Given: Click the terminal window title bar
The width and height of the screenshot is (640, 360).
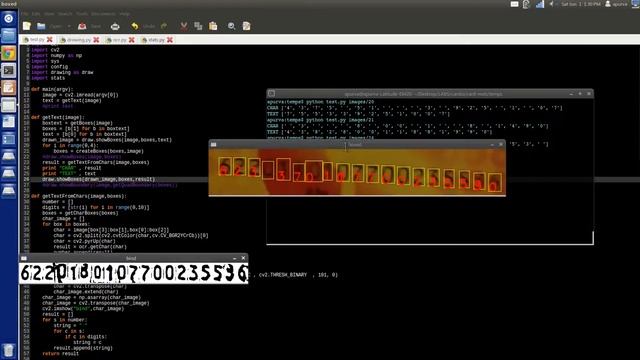Looking at the screenshot, I should tap(430, 94).
